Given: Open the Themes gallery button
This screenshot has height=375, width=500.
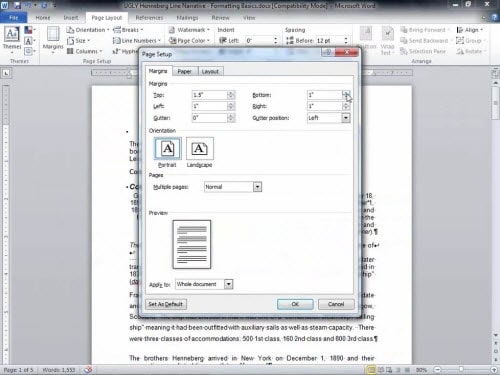Looking at the screenshot, I should (12, 40).
